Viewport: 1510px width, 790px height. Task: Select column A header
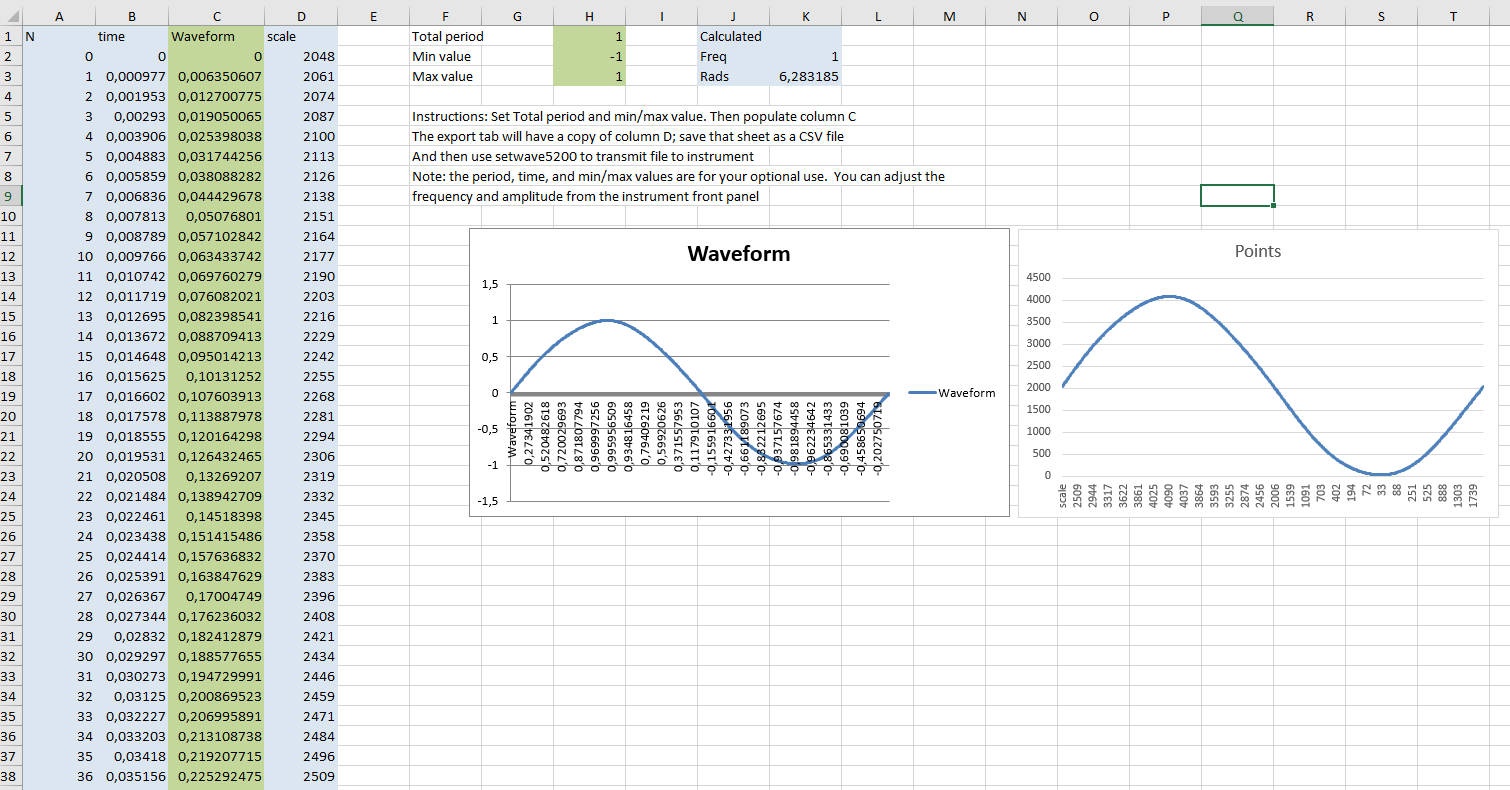[x=59, y=15]
